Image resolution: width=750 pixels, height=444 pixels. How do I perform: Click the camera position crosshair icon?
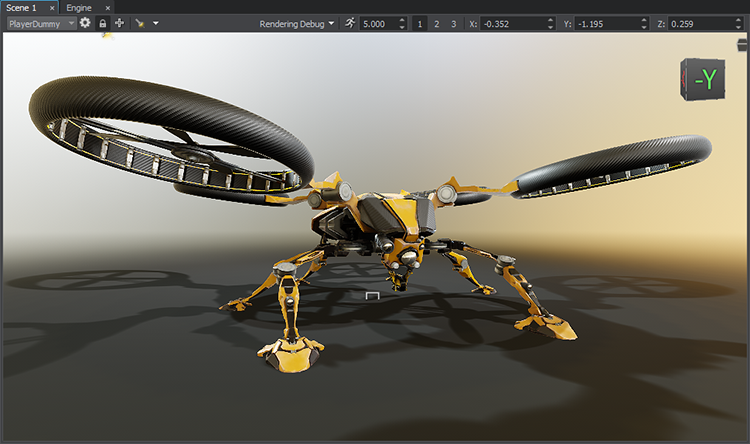[x=119, y=23]
